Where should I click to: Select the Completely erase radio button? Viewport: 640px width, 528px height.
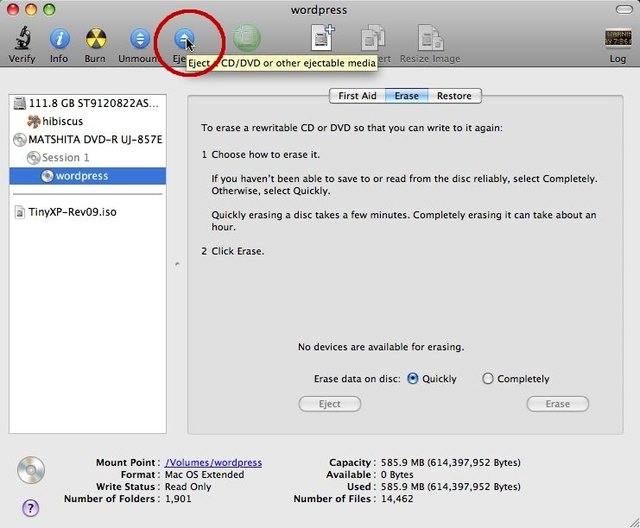(x=488, y=379)
